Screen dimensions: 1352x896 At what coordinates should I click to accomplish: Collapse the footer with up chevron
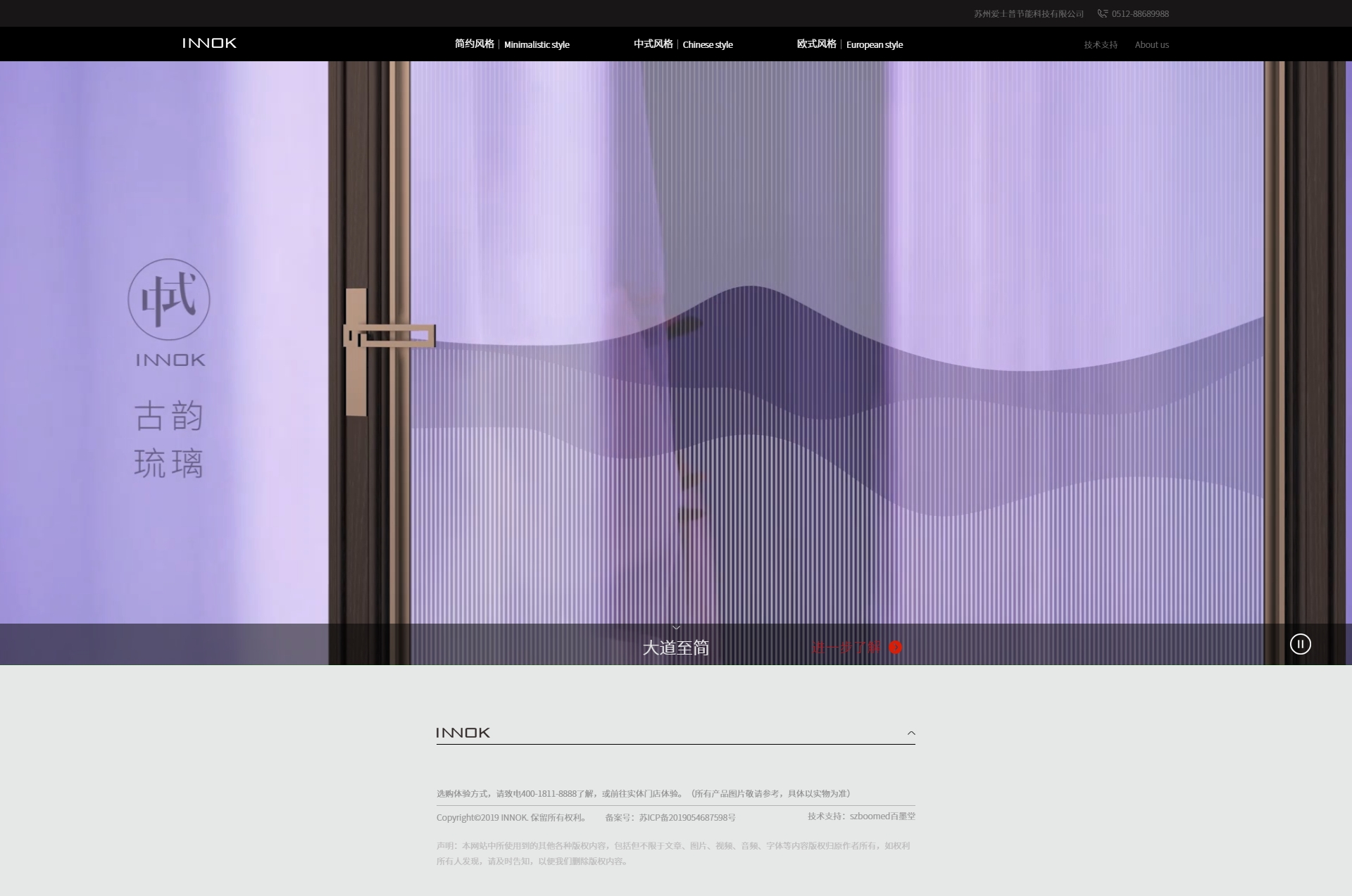[x=911, y=733]
